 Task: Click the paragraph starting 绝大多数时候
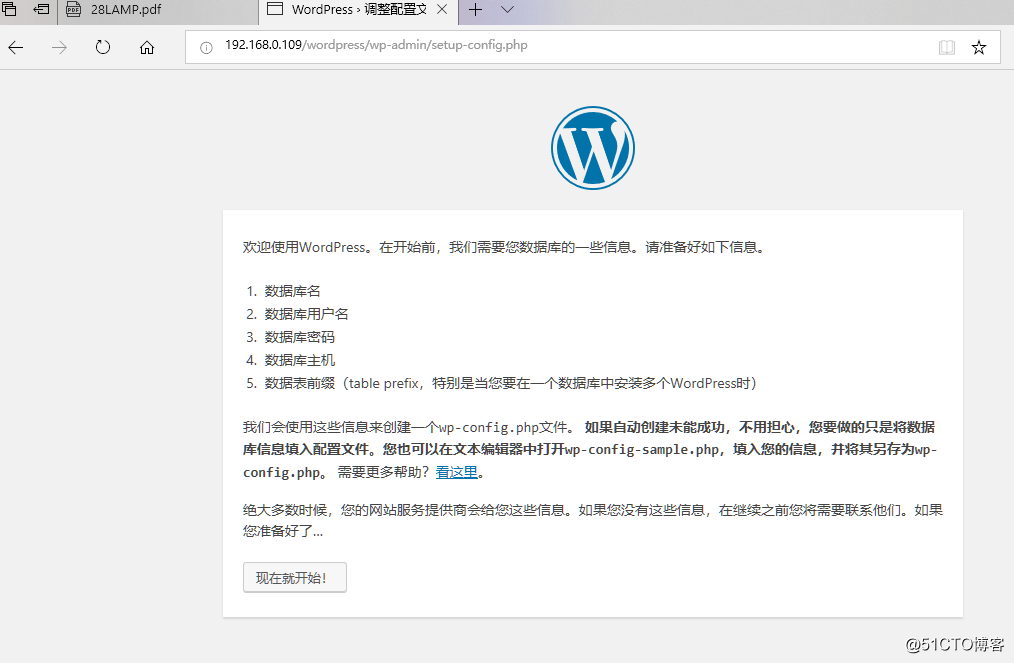593,521
